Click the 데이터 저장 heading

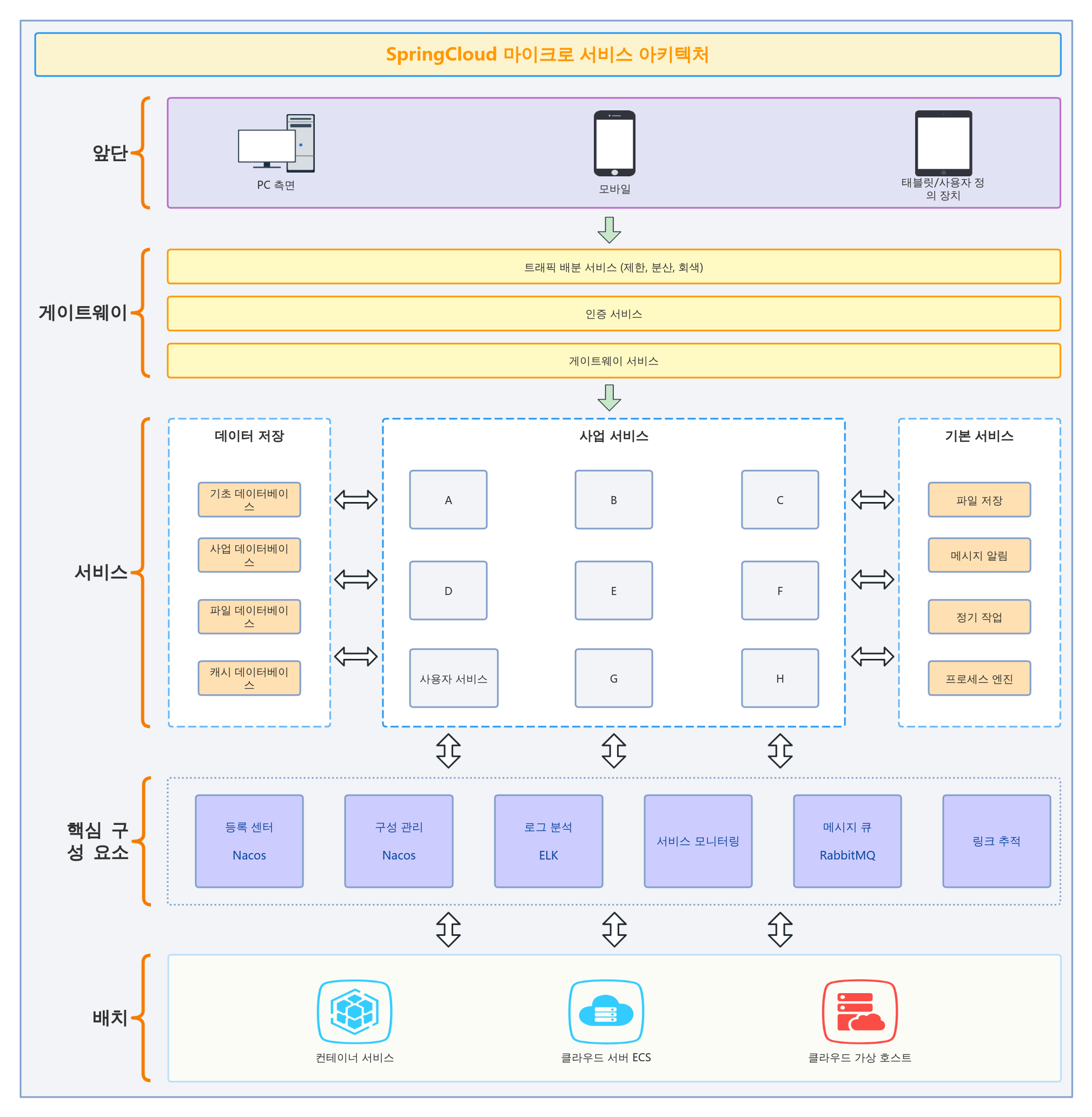(249, 436)
